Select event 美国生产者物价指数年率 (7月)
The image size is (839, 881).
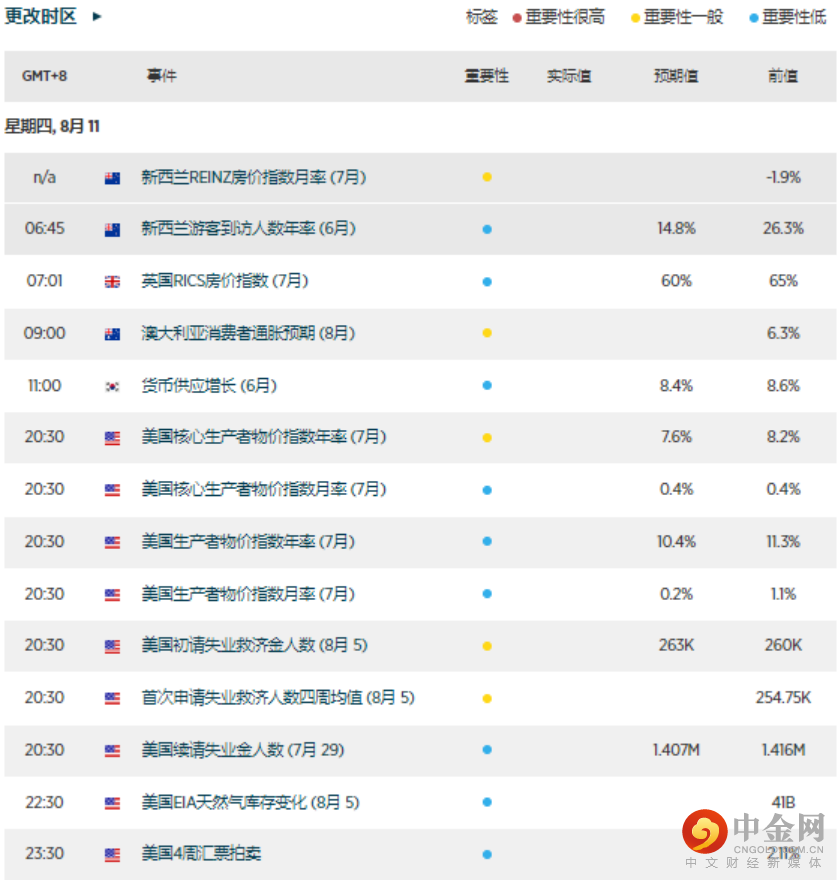tap(248, 542)
